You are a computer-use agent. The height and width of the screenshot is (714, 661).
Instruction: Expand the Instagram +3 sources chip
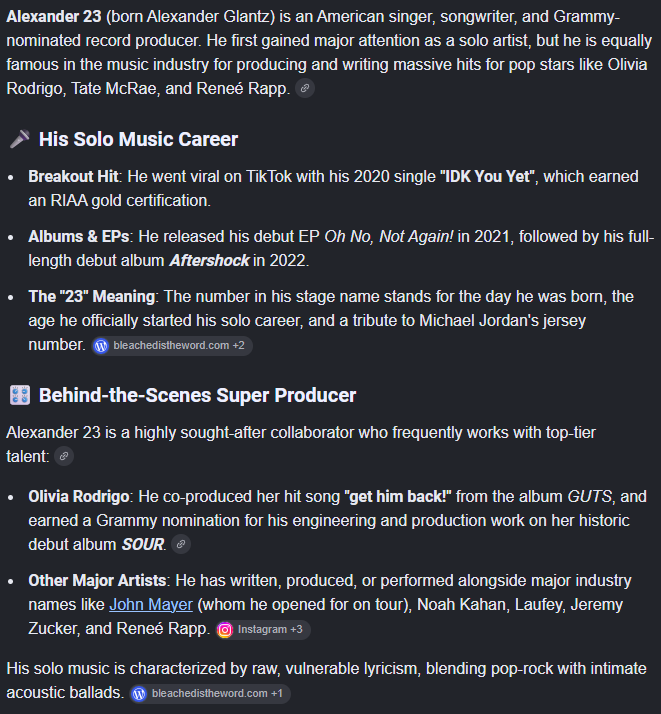click(x=263, y=630)
